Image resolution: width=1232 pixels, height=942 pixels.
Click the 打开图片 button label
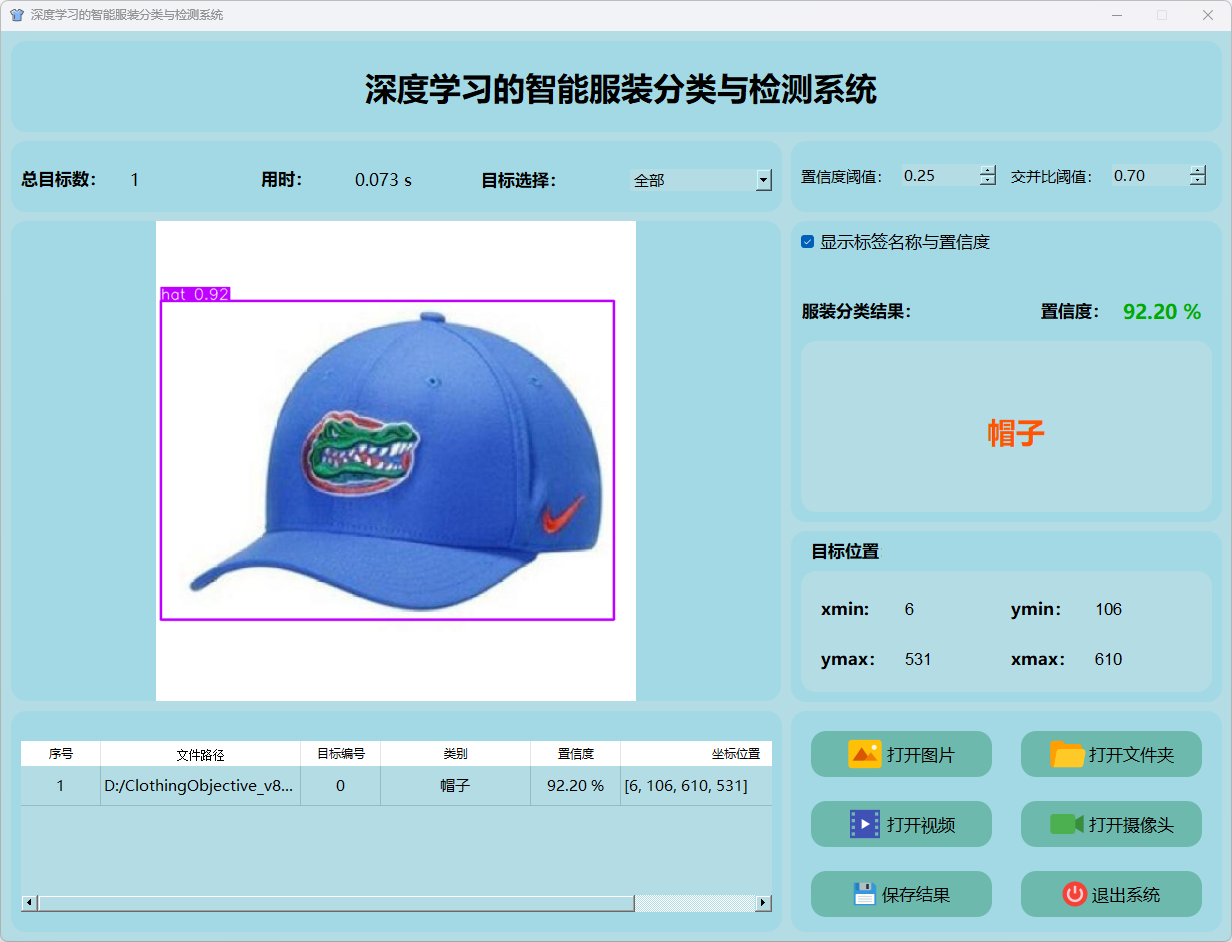point(920,755)
